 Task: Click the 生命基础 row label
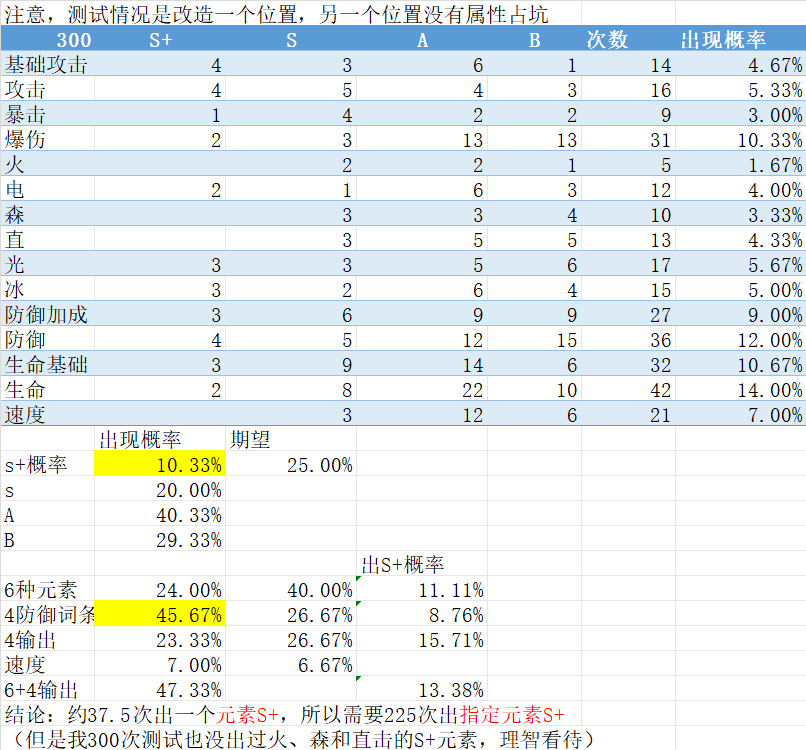click(46, 365)
